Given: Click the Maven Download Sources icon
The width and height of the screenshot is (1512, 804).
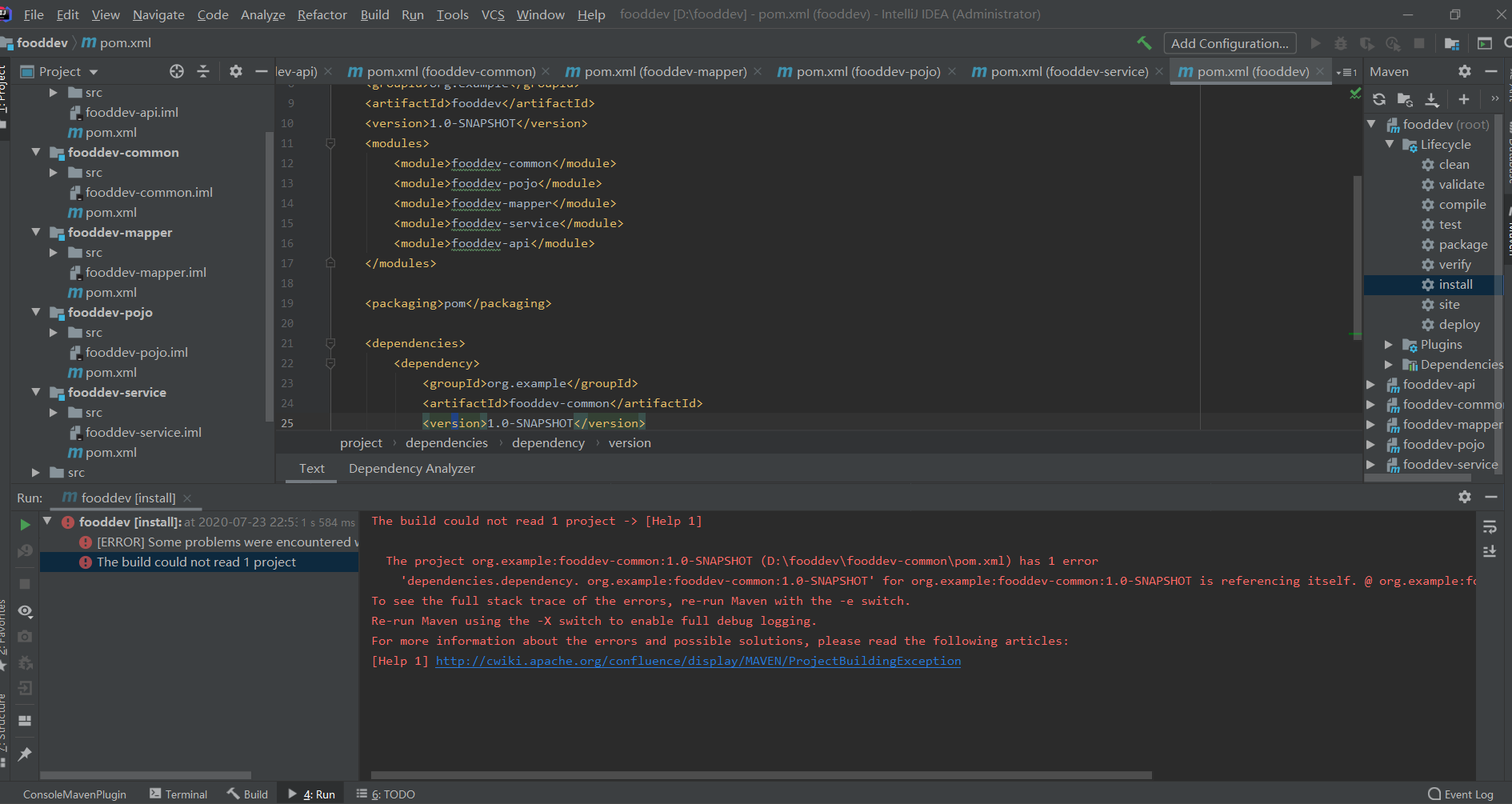Looking at the screenshot, I should 1432,99.
